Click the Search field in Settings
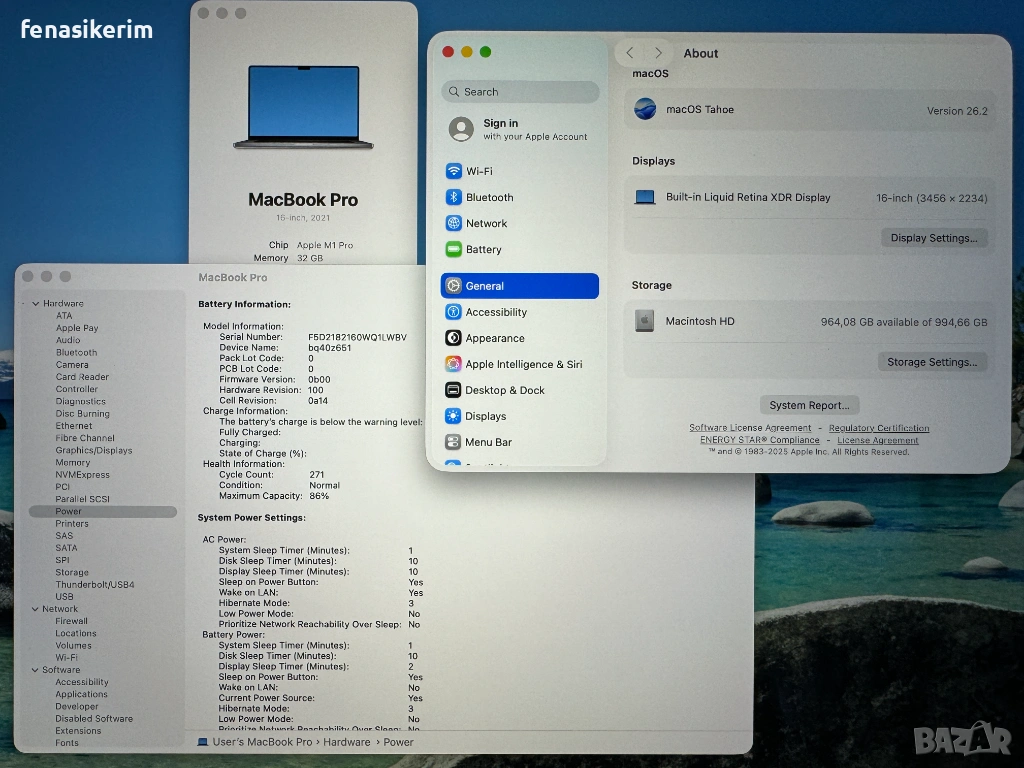Image resolution: width=1024 pixels, height=768 pixels. 520,92
